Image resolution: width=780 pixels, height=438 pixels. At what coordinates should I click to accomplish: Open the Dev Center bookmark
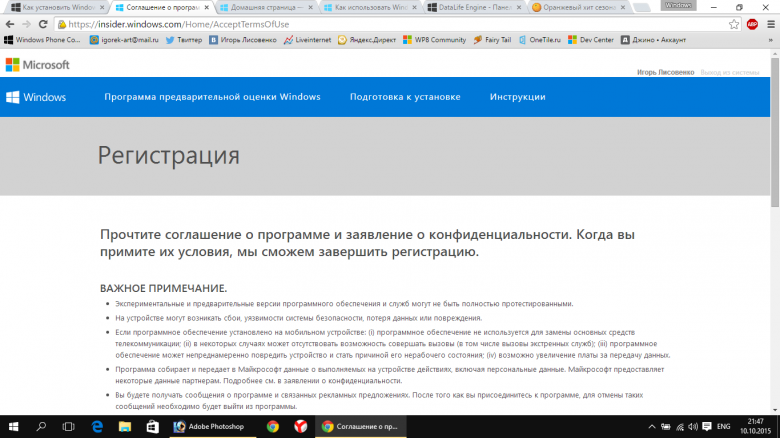coord(590,40)
